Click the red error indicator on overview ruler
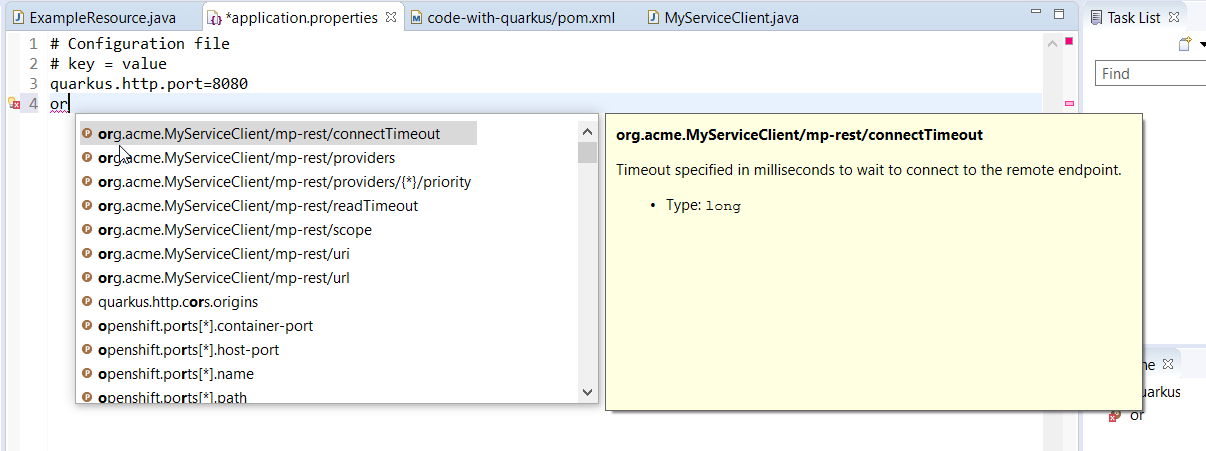Screen dimensions: 1206x451 (x=1069, y=41)
